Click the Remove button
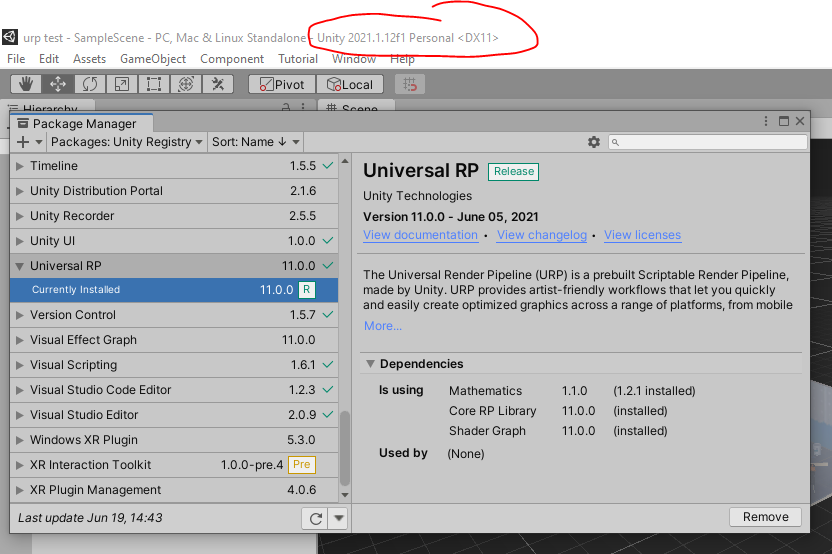The width and height of the screenshot is (832, 554). click(x=765, y=517)
